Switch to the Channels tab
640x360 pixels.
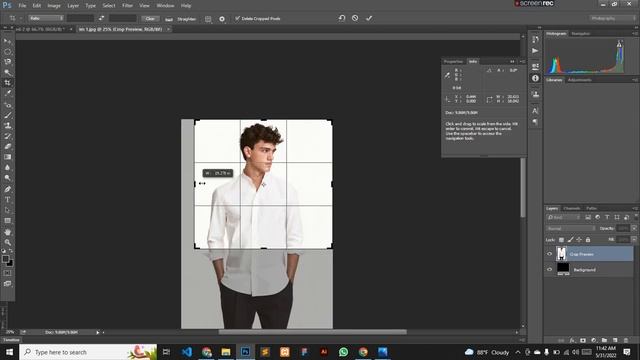(571, 208)
